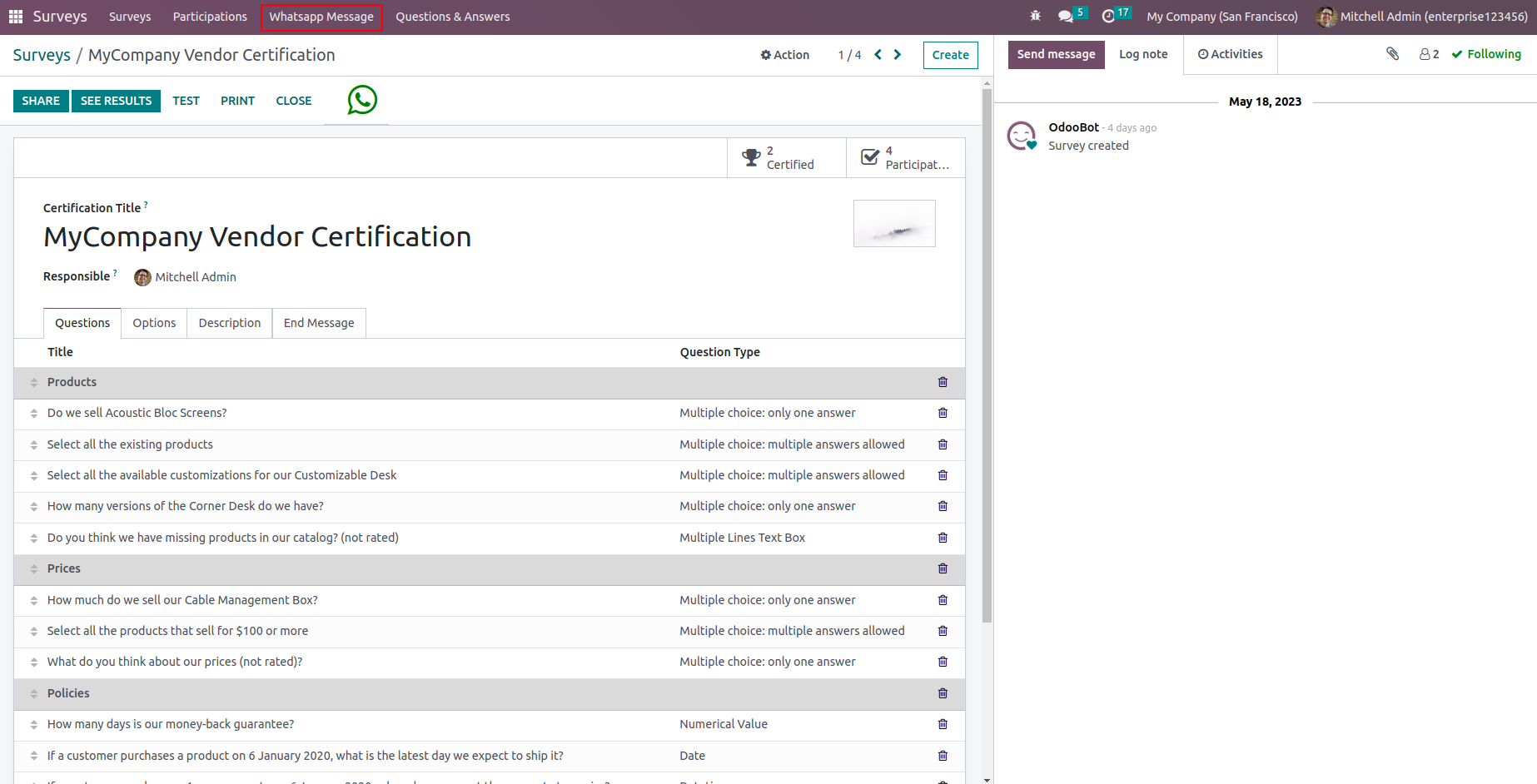Open Participations stat button
Image resolution: width=1537 pixels, height=784 pixels.
906,157
